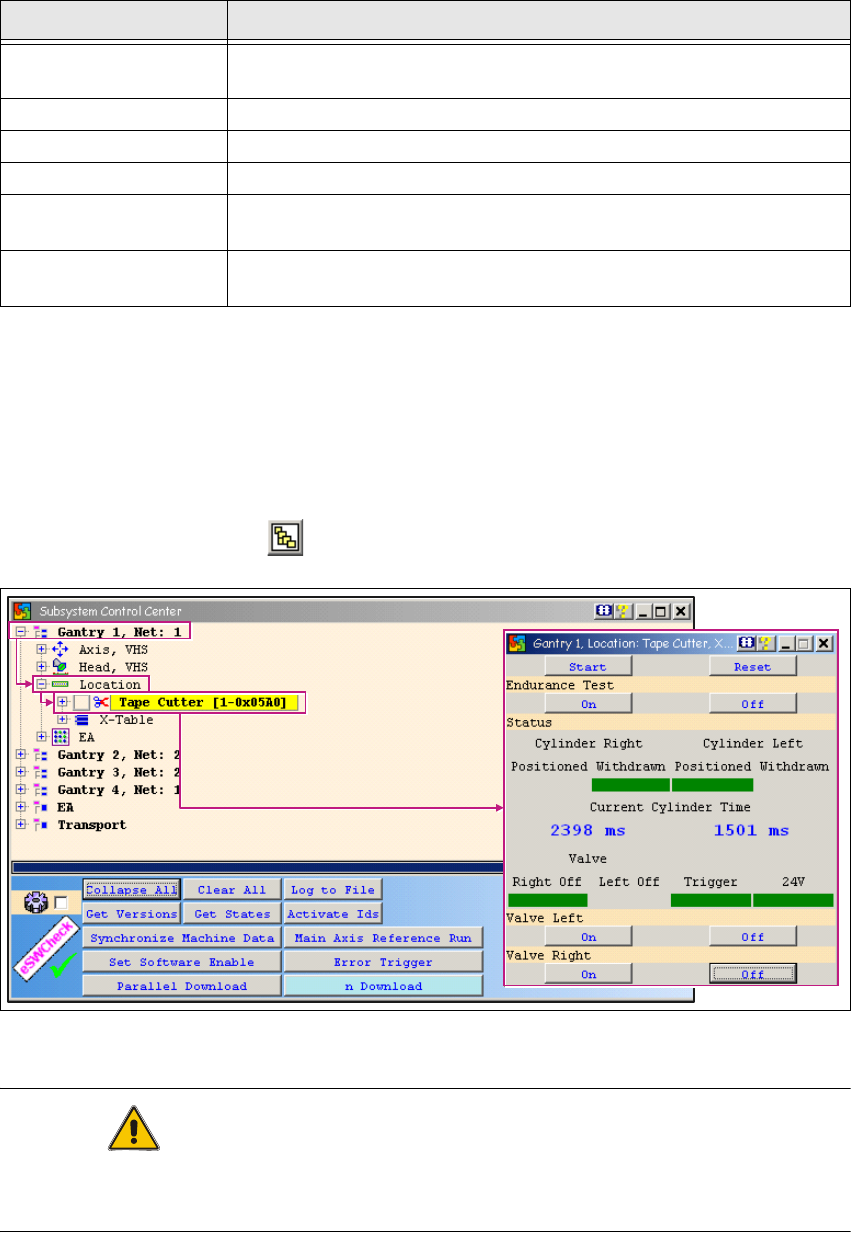The image size is (851, 1233).
Task: Select the X-Table tree item
Action: coord(126,720)
